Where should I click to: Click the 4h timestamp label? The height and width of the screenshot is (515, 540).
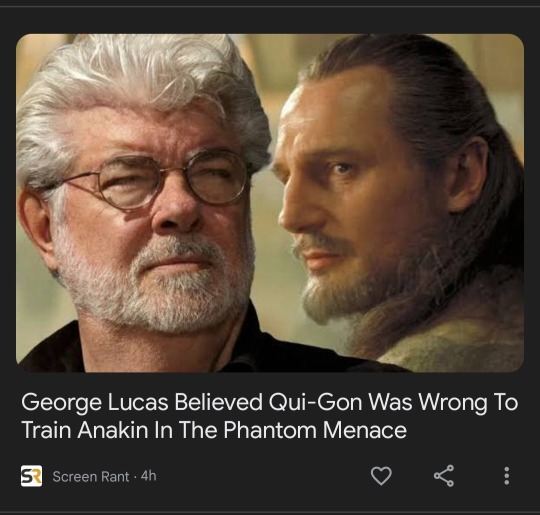click(x=149, y=476)
